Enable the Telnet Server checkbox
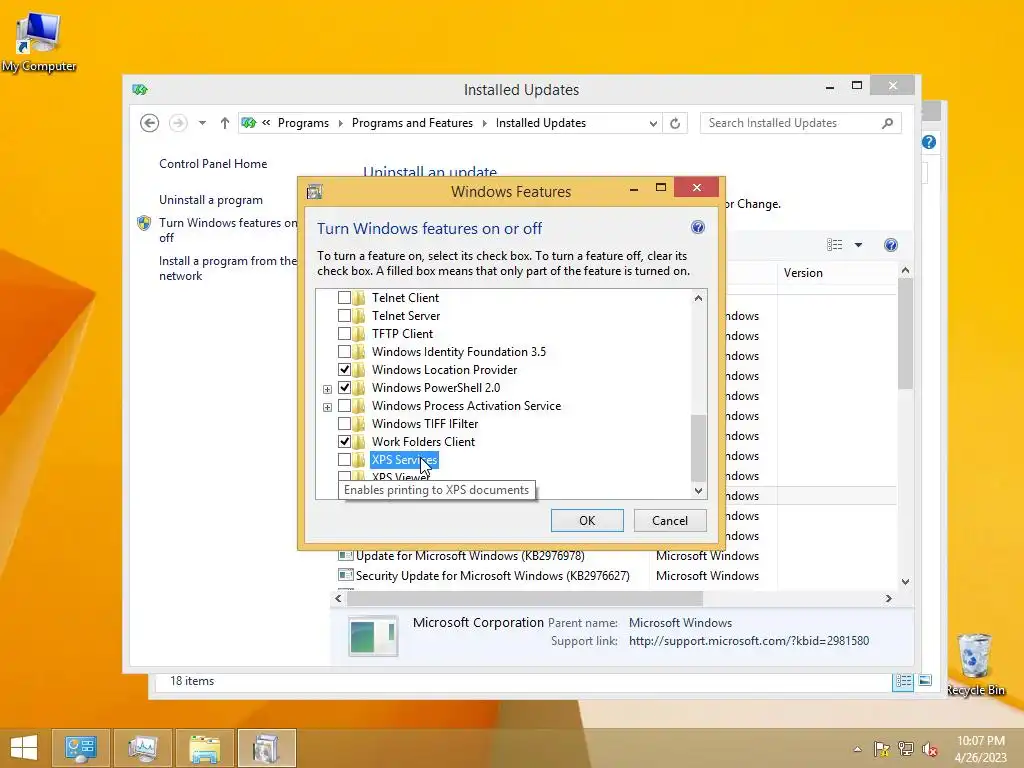 point(344,316)
